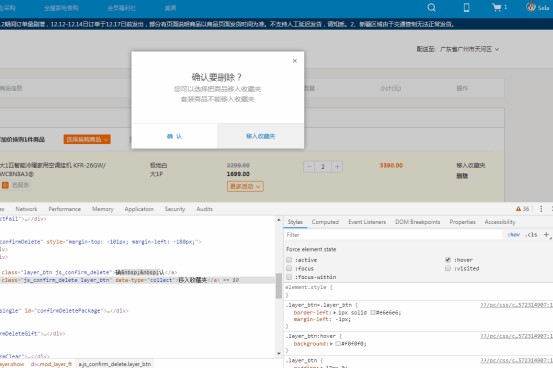Switch to the Network tab in DevTools
The image size is (553, 368).
pos(26,209)
